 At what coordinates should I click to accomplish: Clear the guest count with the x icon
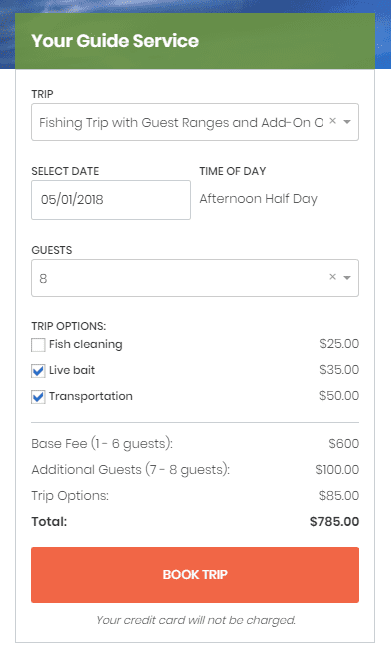point(332,277)
